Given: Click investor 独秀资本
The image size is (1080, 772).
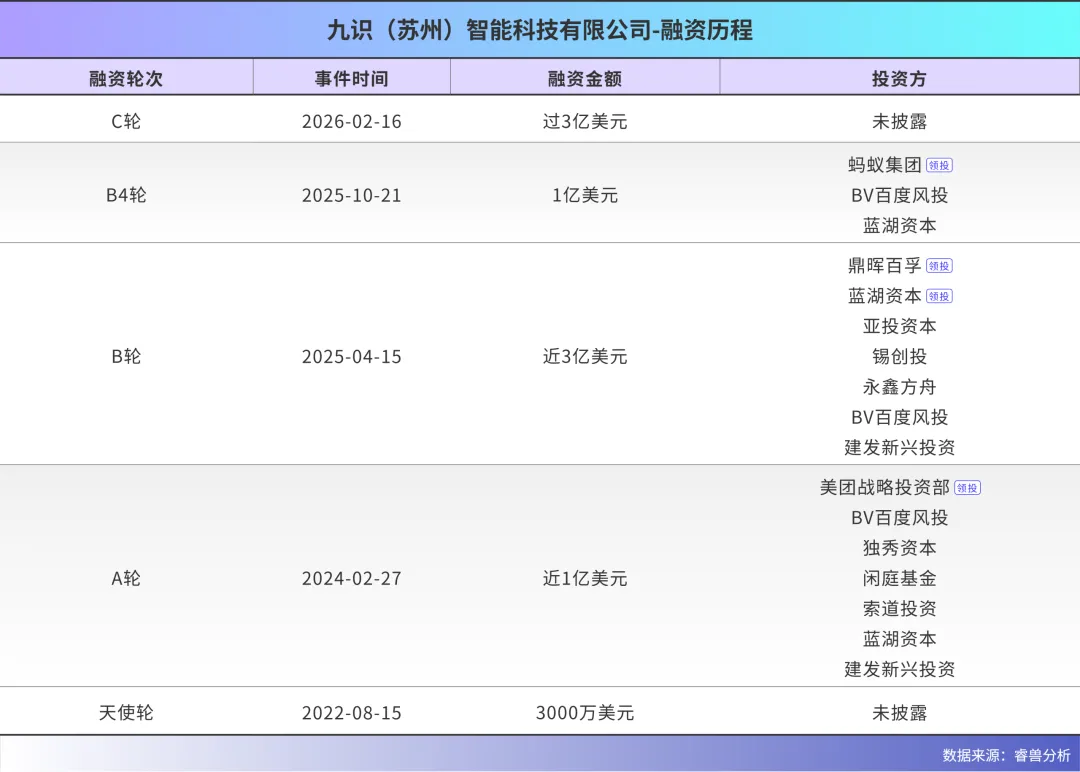Looking at the screenshot, I should [900, 547].
